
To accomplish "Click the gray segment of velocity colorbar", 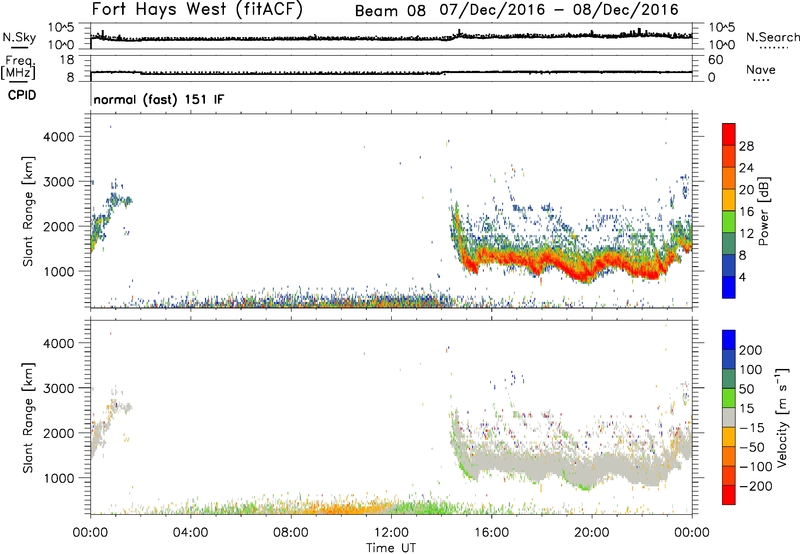I will (729, 418).
